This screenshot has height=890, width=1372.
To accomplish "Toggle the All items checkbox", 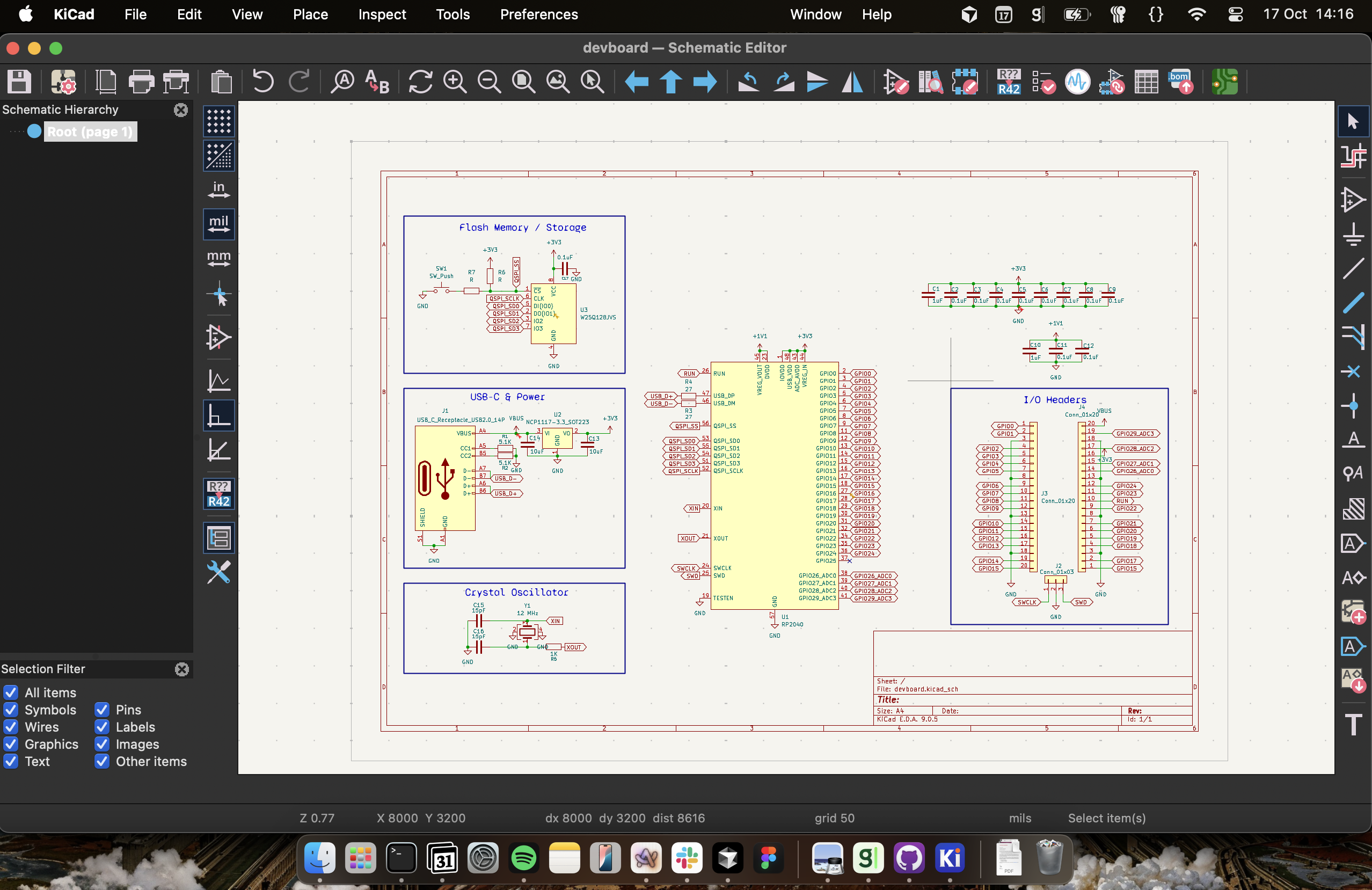I will click(x=11, y=692).
